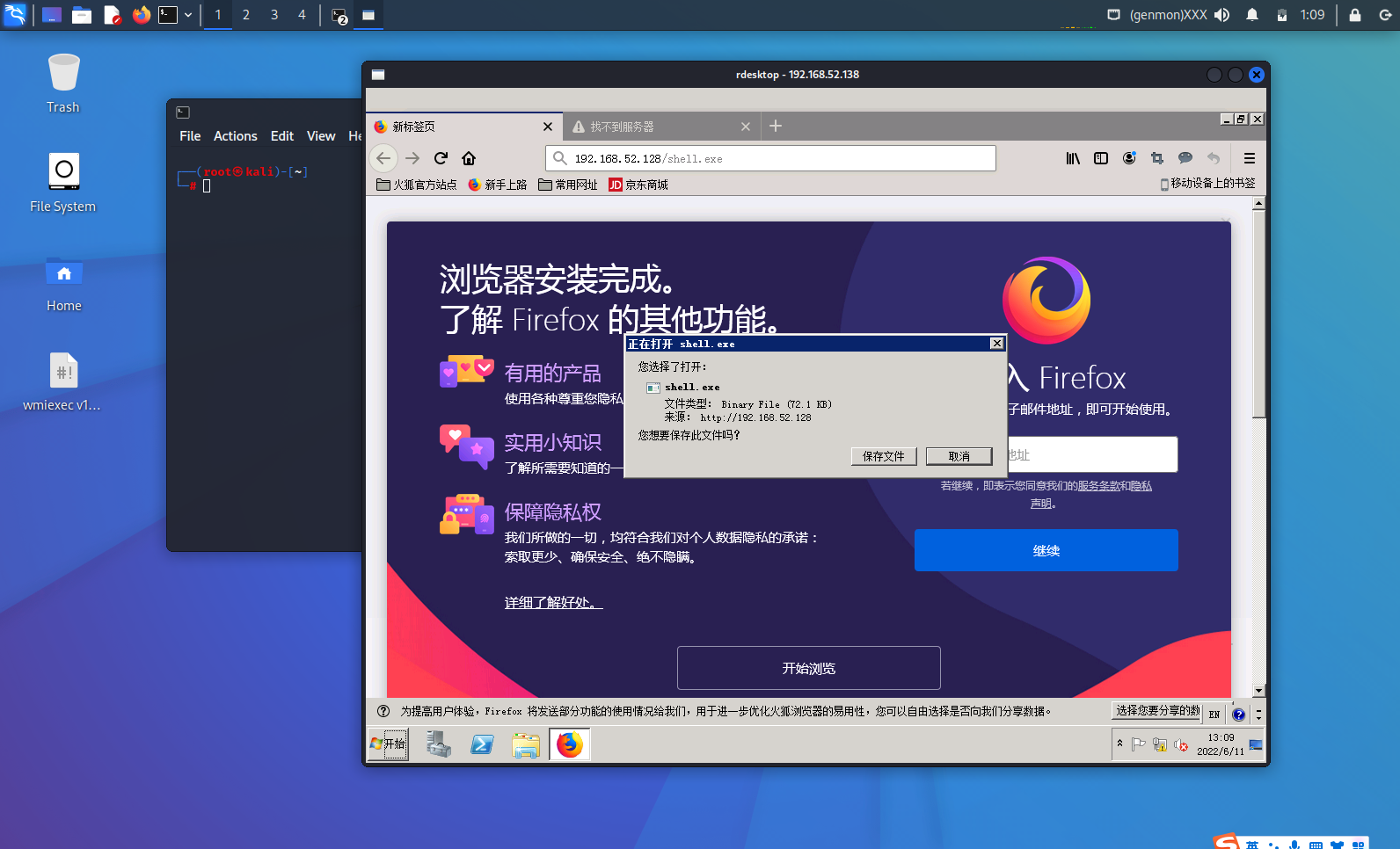Viewport: 1400px width, 849px height.
Task: Expand the terminal dropdown arrow in the top panel
Action: click(188, 15)
